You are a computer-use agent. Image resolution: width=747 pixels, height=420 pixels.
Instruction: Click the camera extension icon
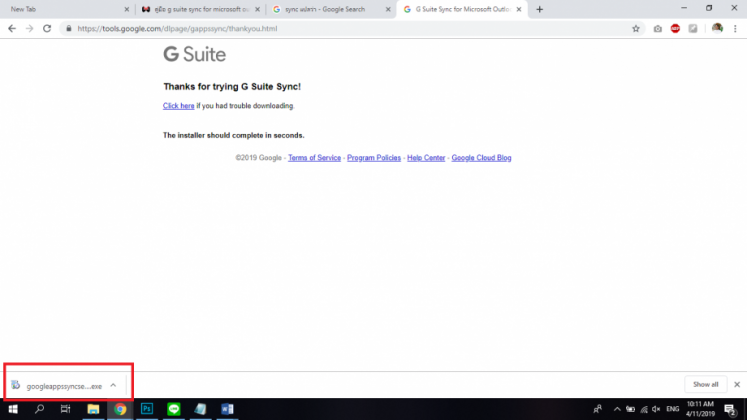coord(657,29)
